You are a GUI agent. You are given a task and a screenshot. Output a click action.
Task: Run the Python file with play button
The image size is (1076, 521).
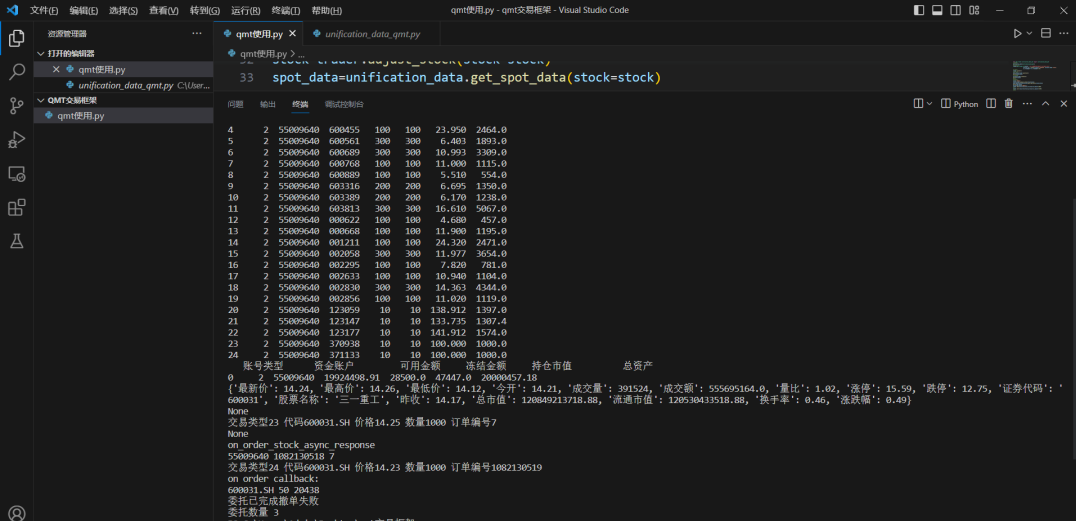[x=1018, y=34]
